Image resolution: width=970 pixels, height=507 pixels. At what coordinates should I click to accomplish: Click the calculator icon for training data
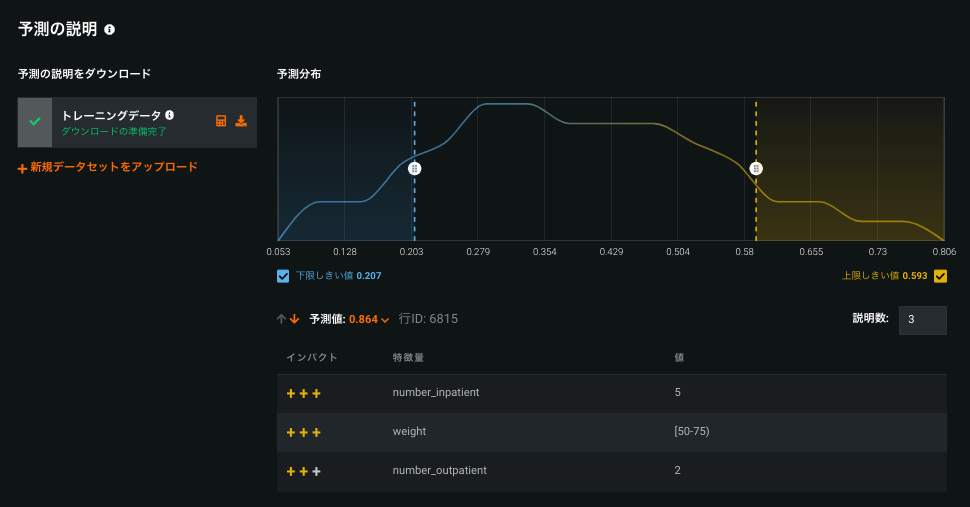click(222, 121)
